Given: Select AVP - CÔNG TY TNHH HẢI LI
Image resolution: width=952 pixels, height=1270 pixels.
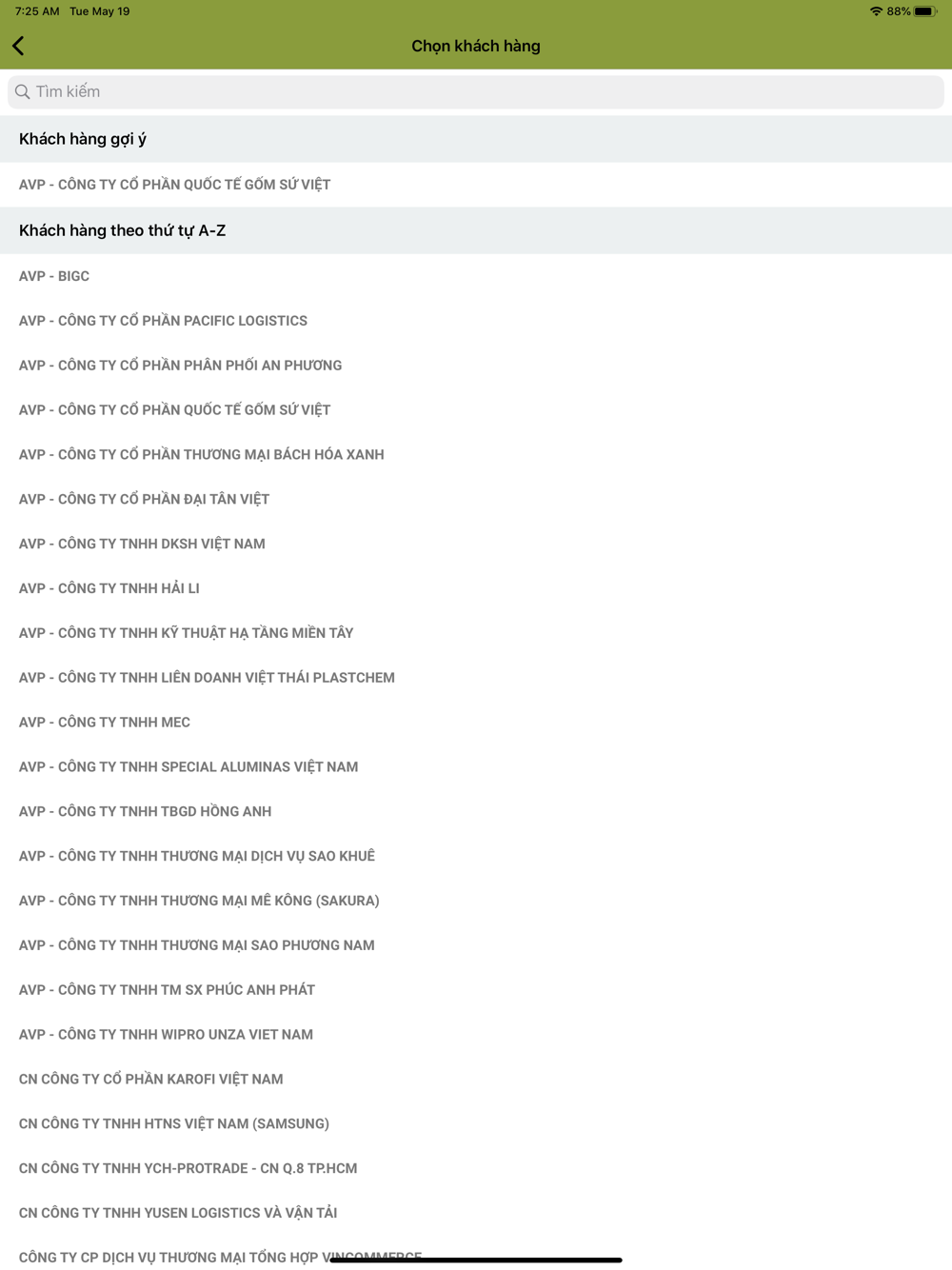Looking at the screenshot, I should [x=476, y=588].
